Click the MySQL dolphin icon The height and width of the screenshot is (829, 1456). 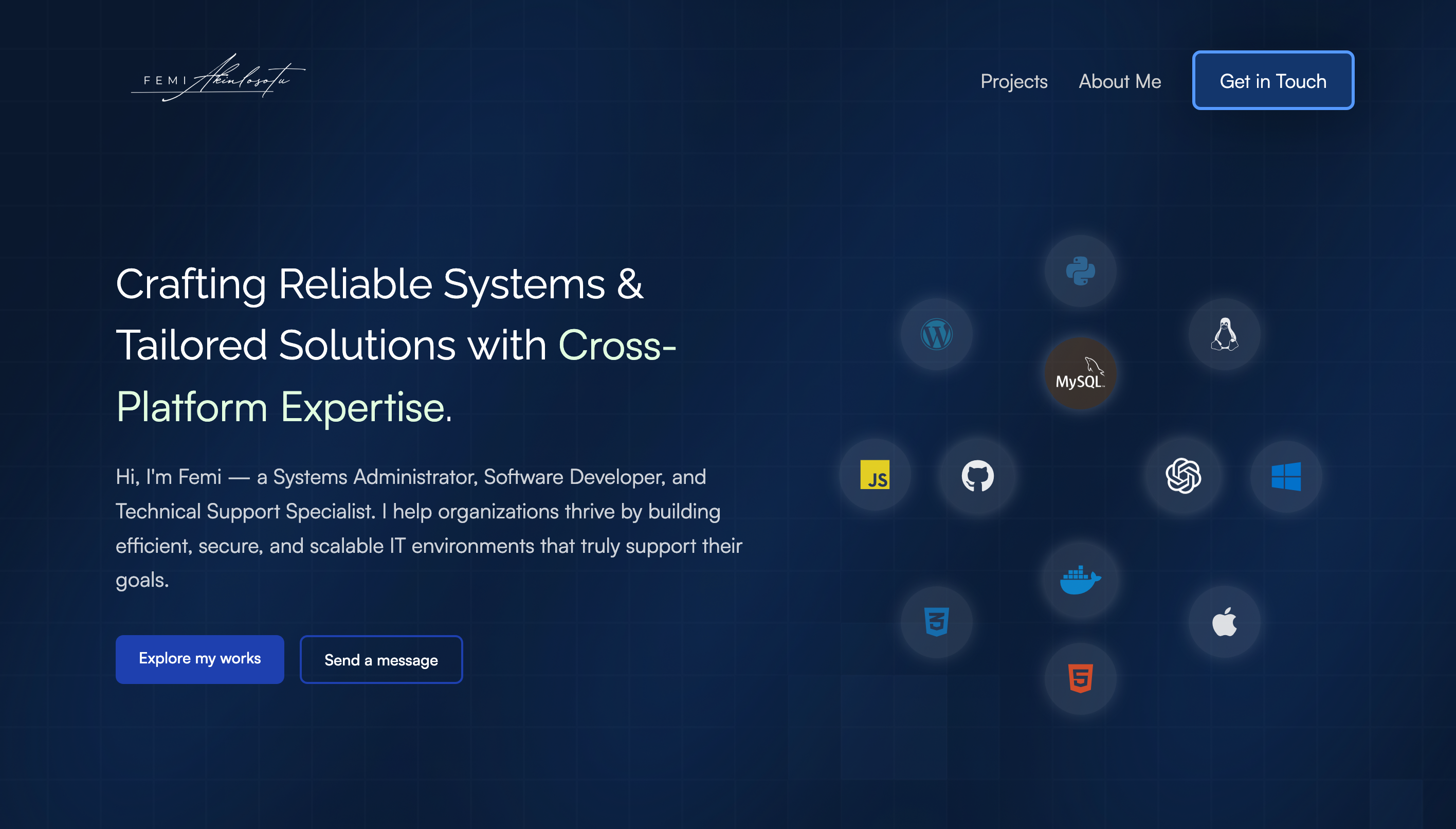pyautogui.click(x=1080, y=373)
